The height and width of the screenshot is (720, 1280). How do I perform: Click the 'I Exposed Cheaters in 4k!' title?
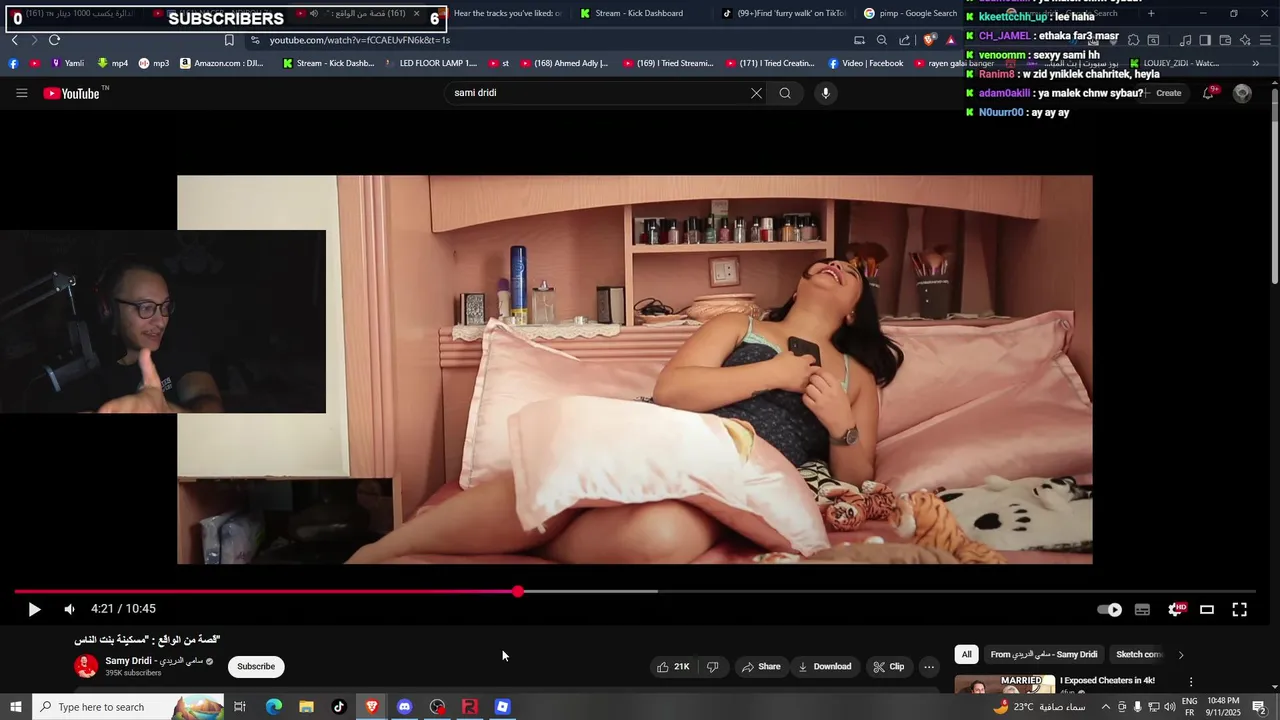1107,681
